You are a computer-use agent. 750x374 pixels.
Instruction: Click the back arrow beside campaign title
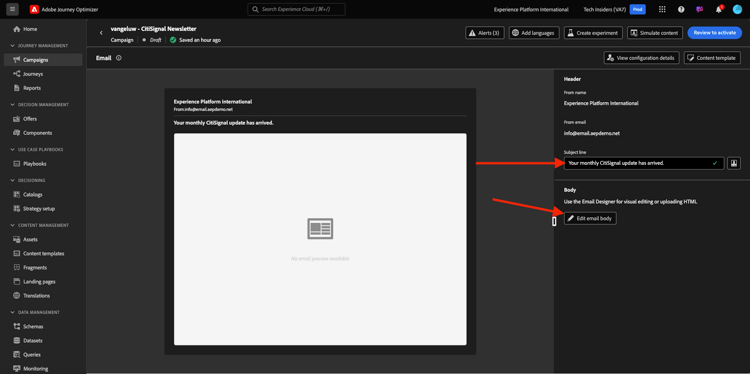click(101, 33)
